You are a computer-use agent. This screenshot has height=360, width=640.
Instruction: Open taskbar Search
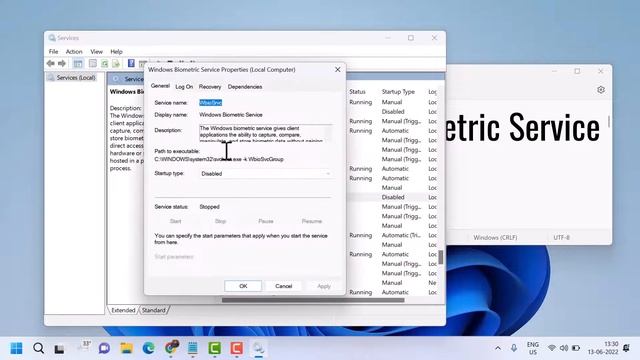(x=38, y=348)
